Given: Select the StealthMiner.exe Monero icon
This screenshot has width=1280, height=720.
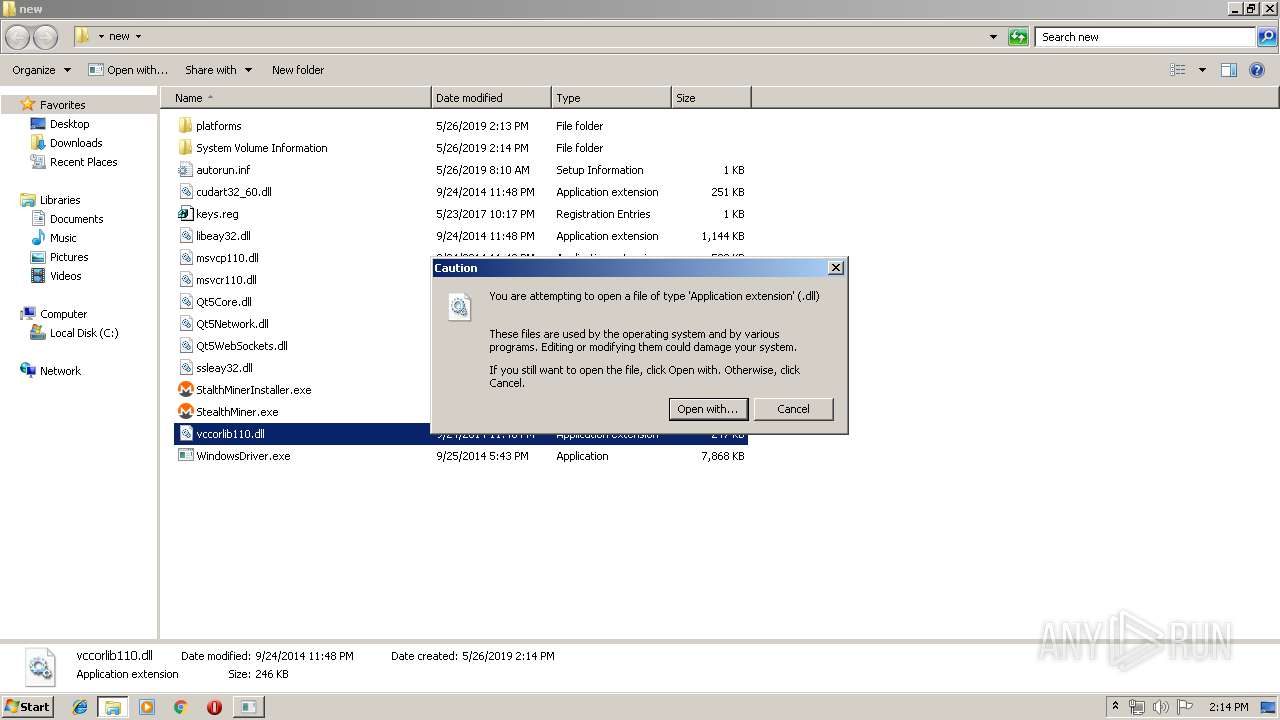Looking at the screenshot, I should tap(185, 412).
